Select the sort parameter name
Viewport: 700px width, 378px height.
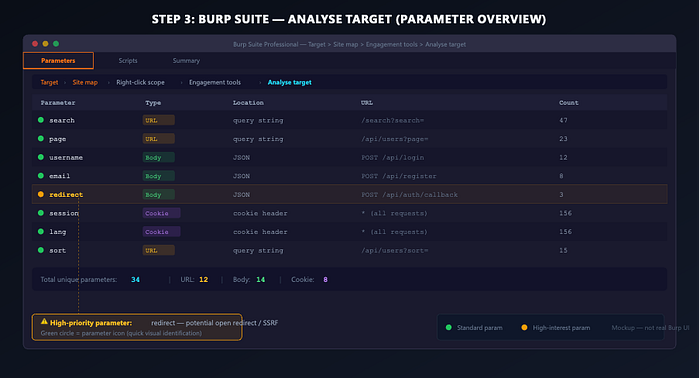tap(58, 250)
